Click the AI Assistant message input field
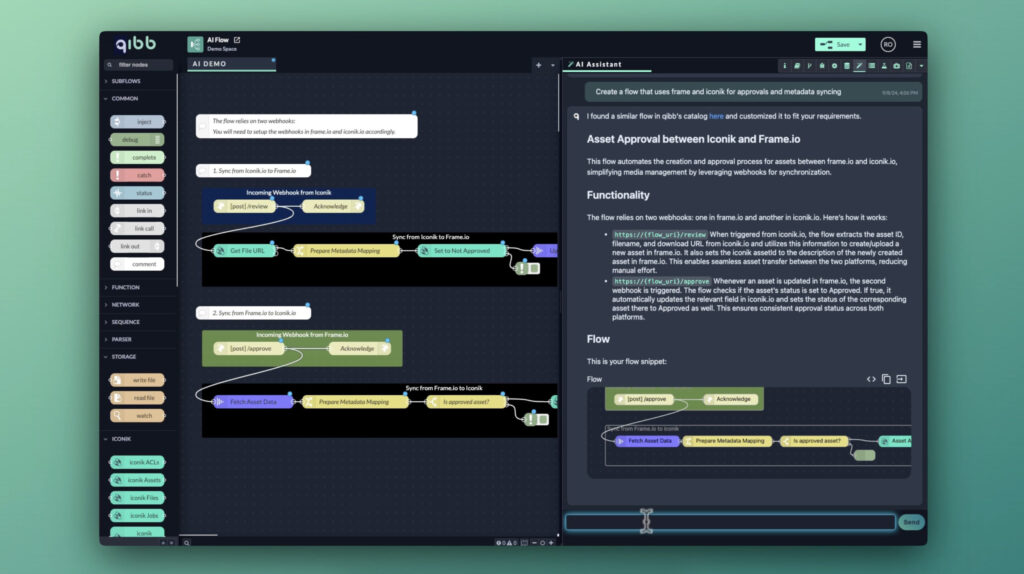 click(x=730, y=522)
